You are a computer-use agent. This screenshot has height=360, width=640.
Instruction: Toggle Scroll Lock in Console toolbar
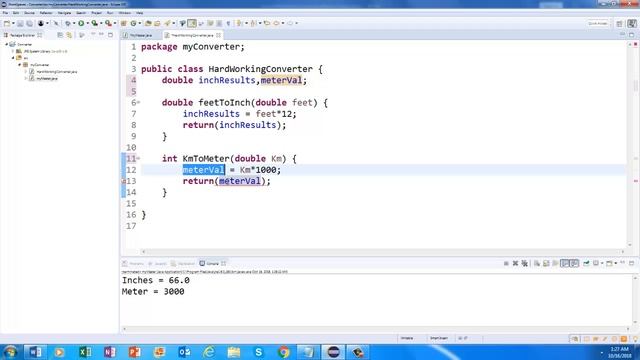pos(546,263)
